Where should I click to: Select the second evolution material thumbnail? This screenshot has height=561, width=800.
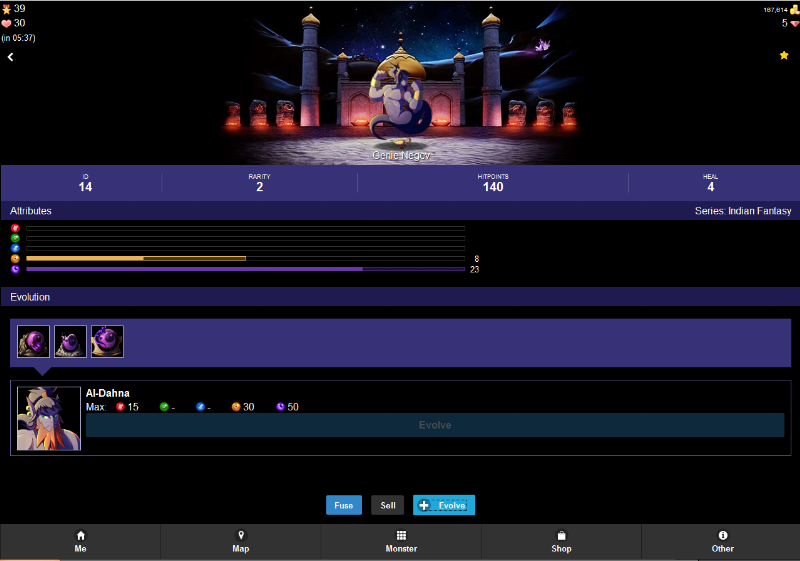70,342
